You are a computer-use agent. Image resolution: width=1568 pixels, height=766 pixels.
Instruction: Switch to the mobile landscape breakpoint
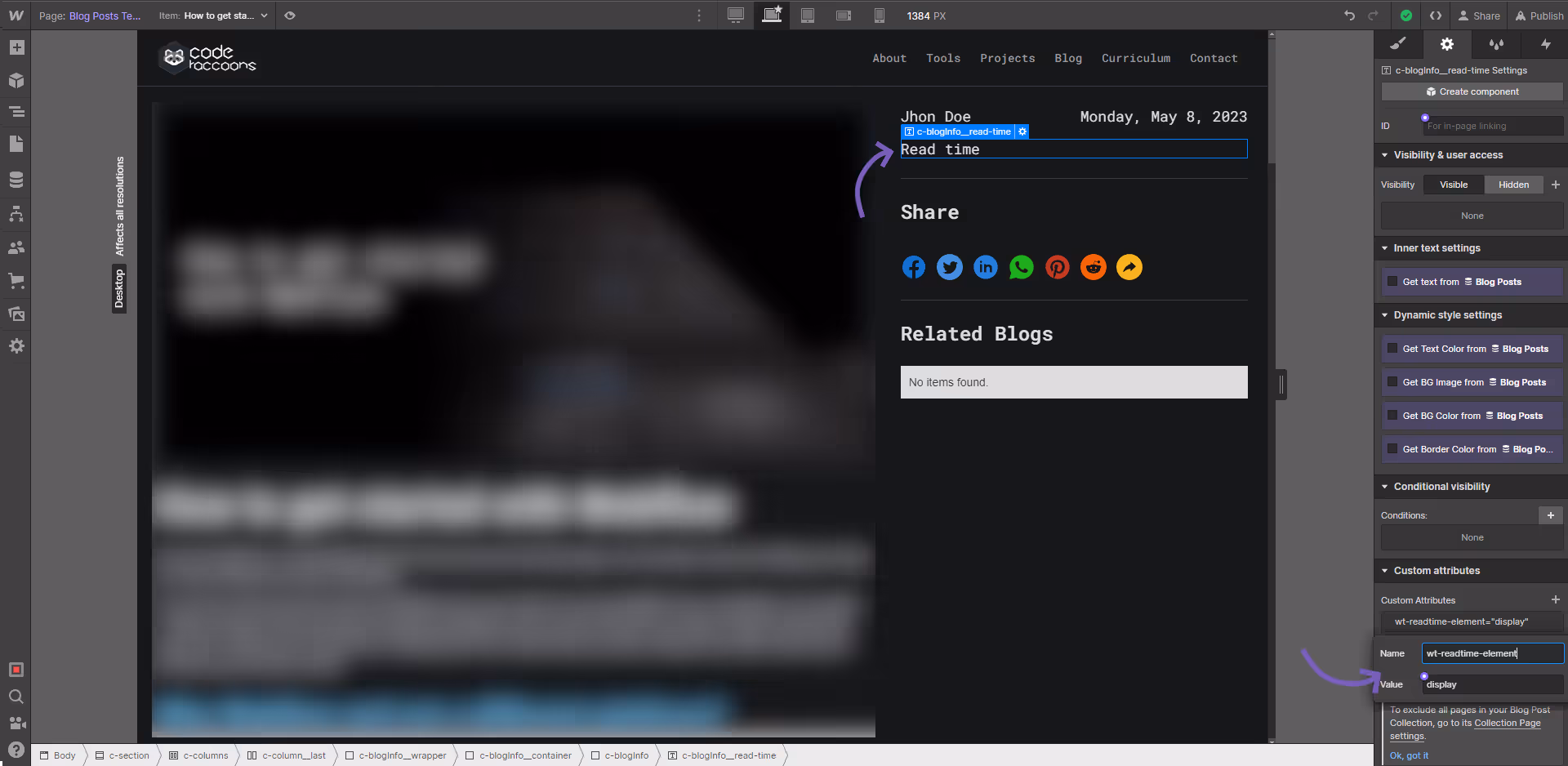tap(844, 16)
